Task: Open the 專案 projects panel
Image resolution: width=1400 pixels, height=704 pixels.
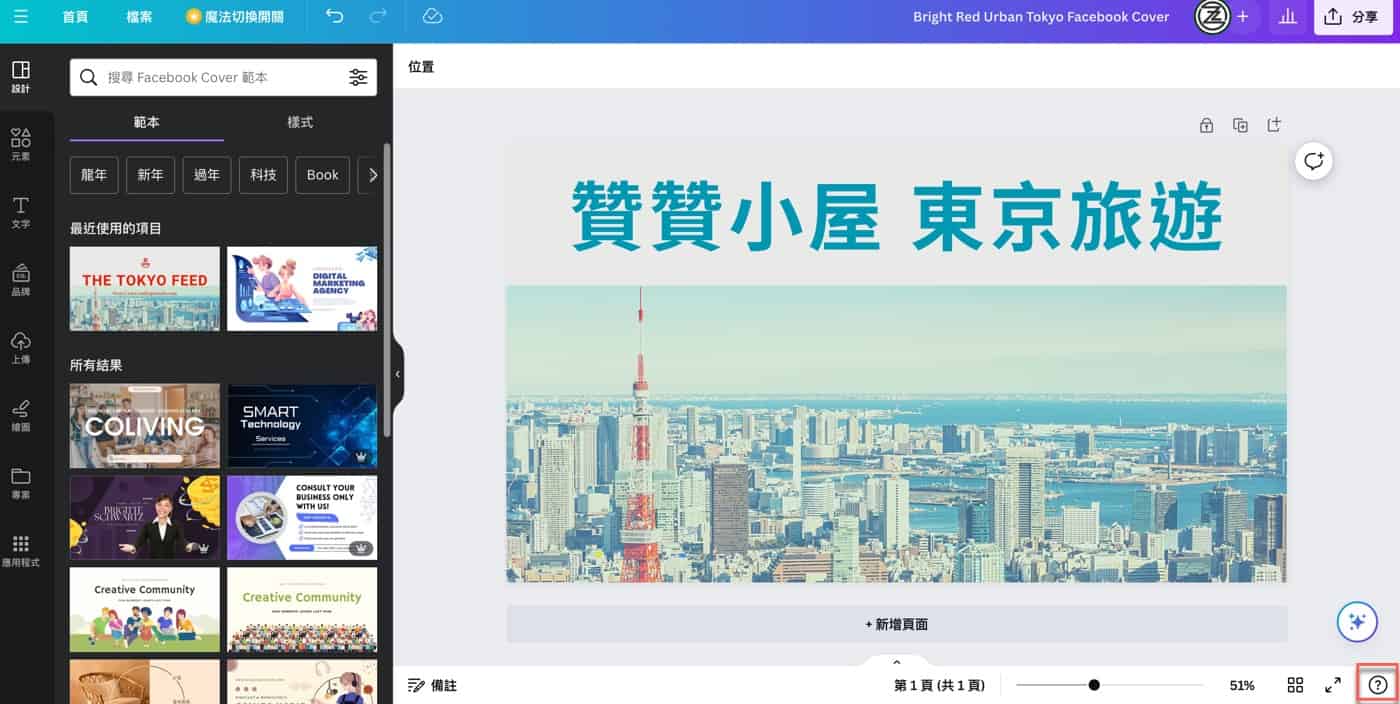Action: 21,483
